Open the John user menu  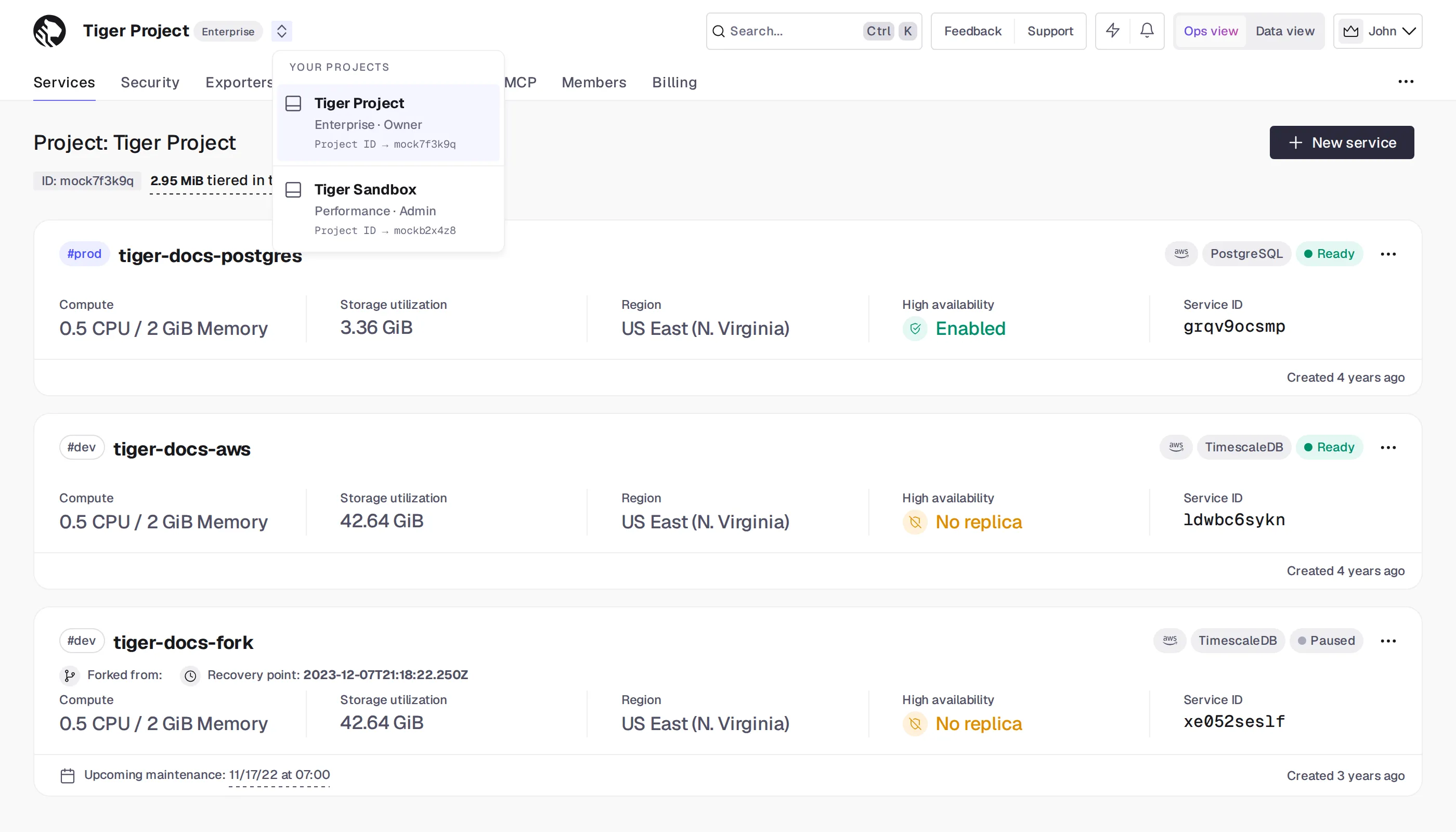point(1377,31)
